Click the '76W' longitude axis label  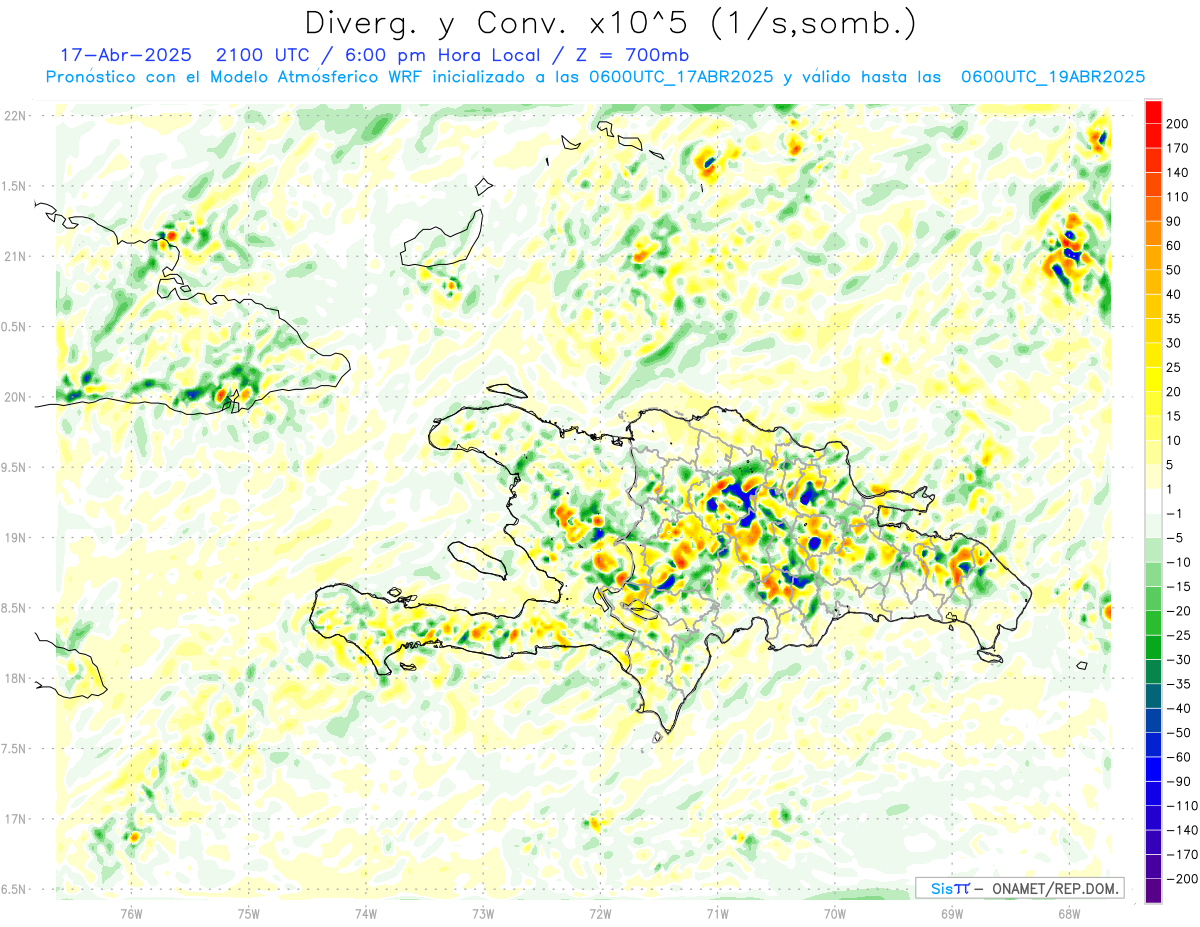131,913
